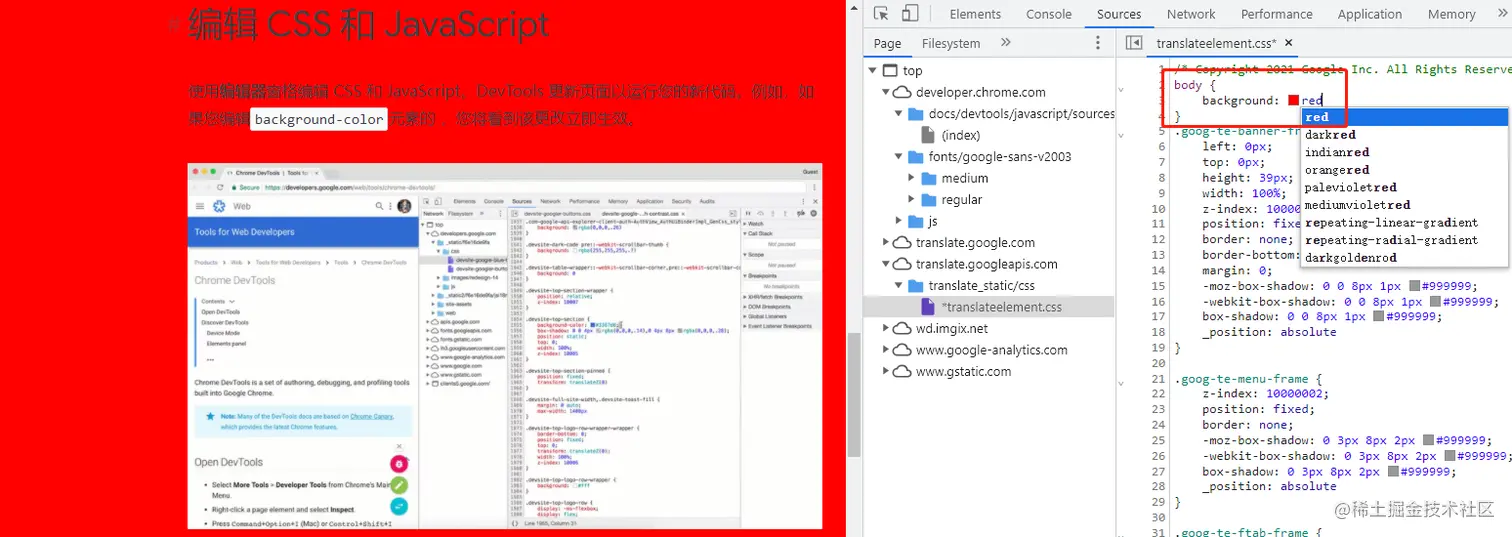Show more navigator tabs after Filesystem
1512x537 pixels.
(x=1005, y=43)
